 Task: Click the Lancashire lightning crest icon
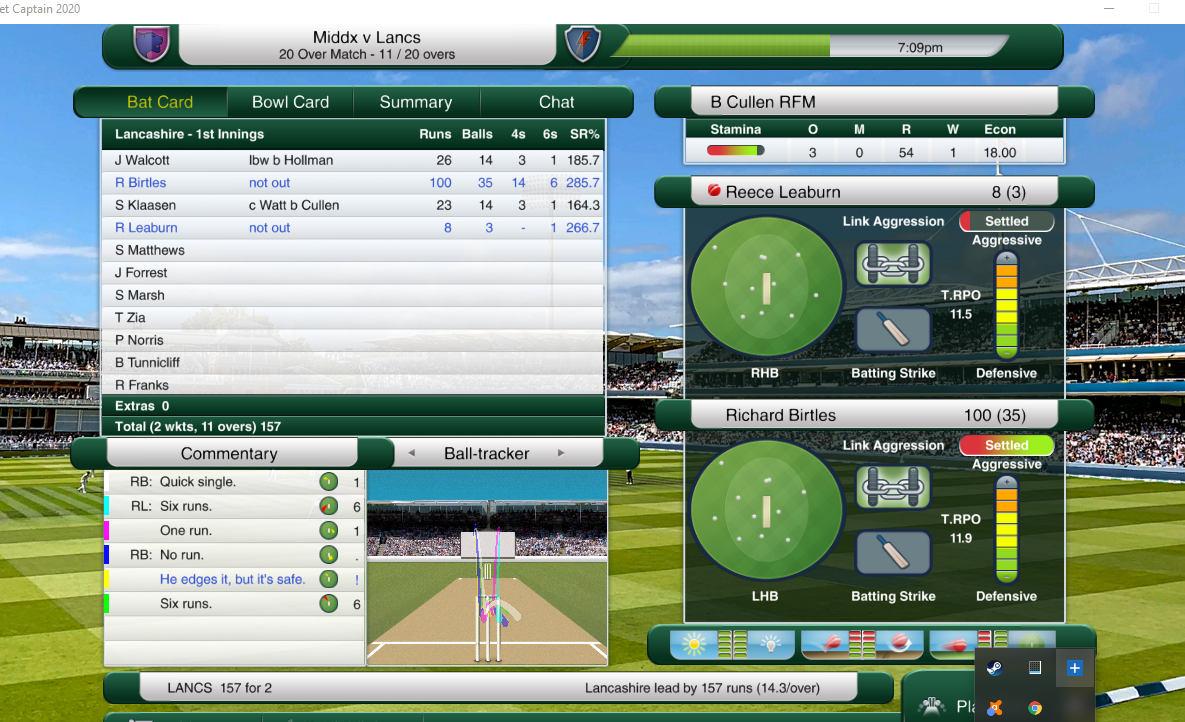583,44
